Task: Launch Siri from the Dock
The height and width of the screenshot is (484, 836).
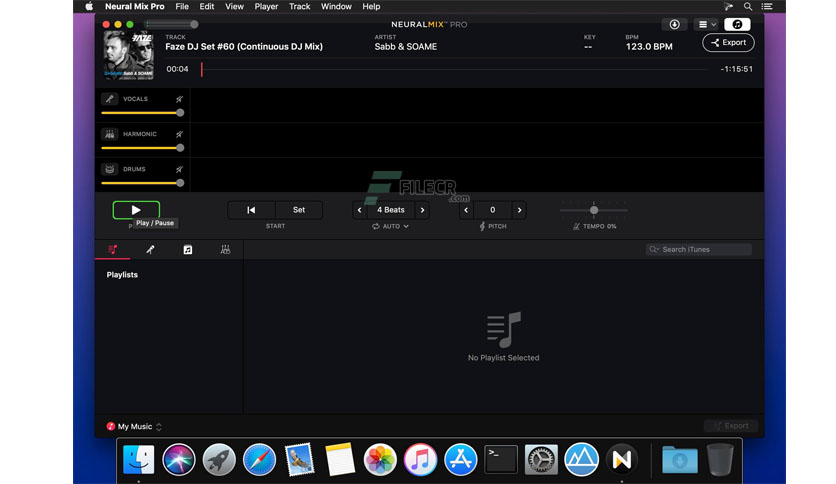Action: pos(179,459)
